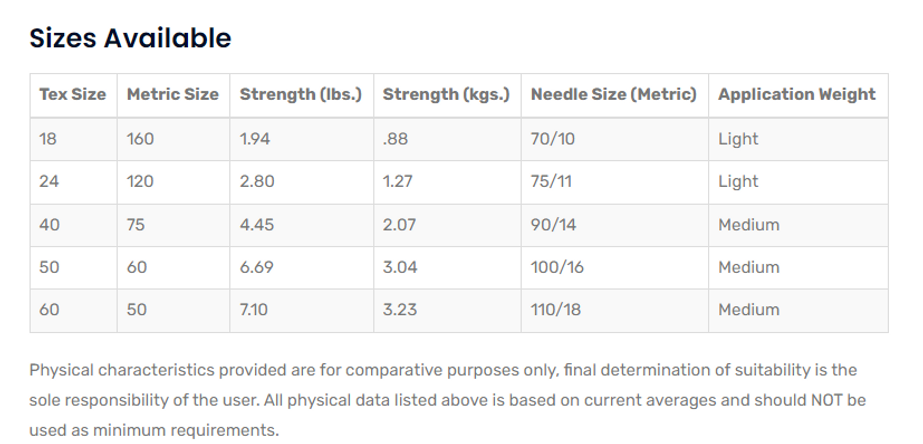The width and height of the screenshot is (923, 444).
Task: Click the 70/10 needle size cell
Action: pos(553,139)
